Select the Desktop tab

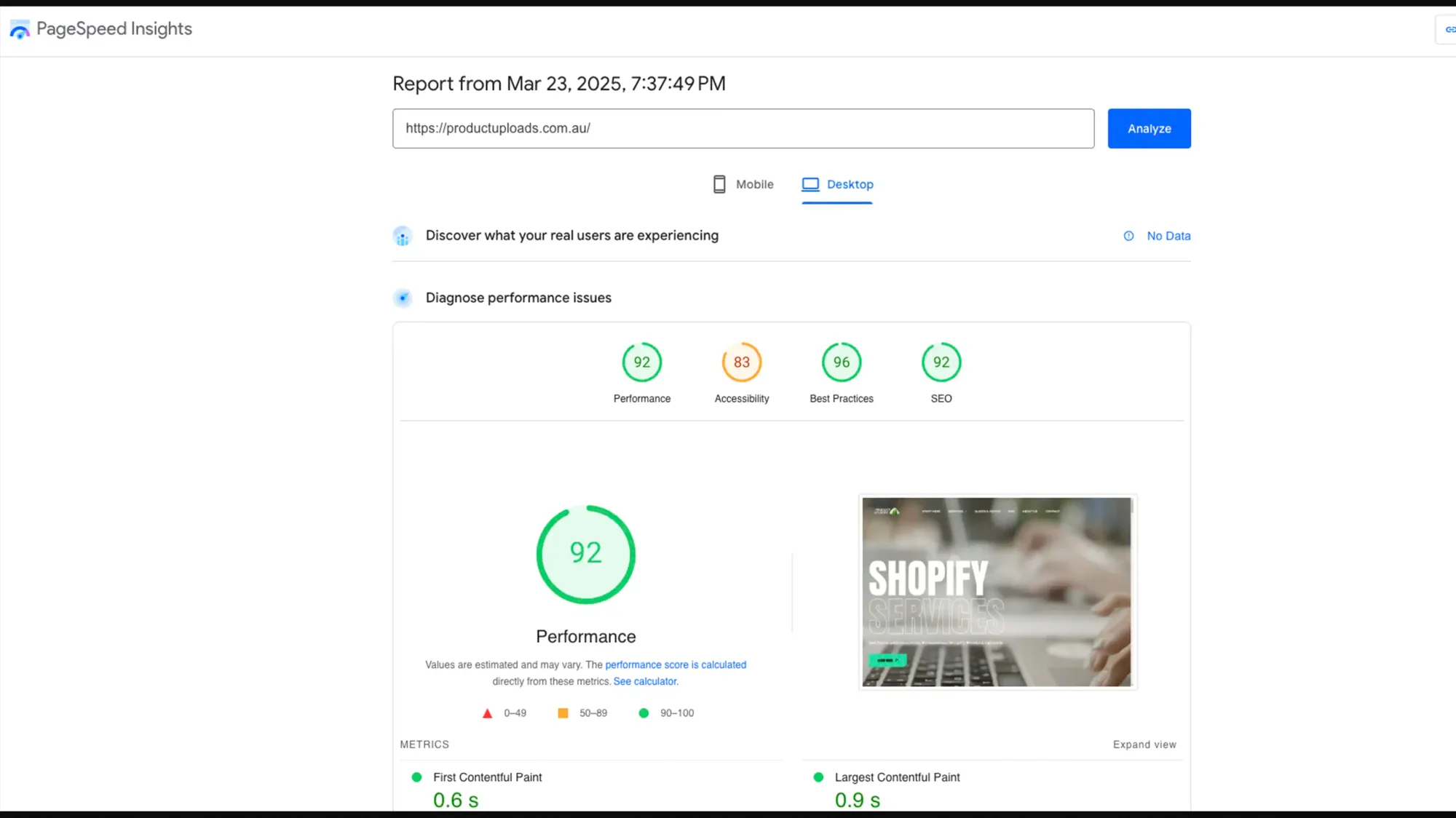pos(837,185)
